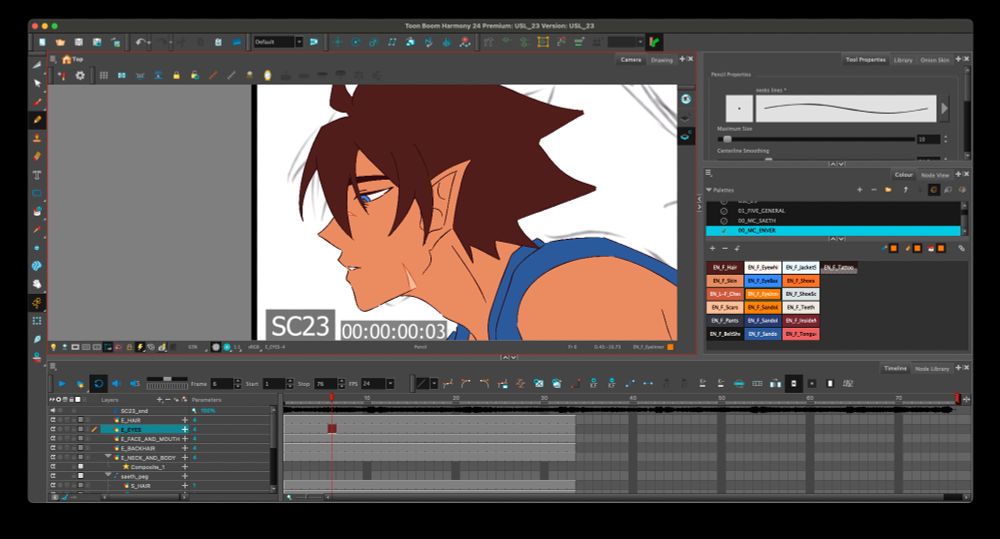This screenshot has height=539, width=1000.
Task: Select the arrow Select tool
Action: 38,84
